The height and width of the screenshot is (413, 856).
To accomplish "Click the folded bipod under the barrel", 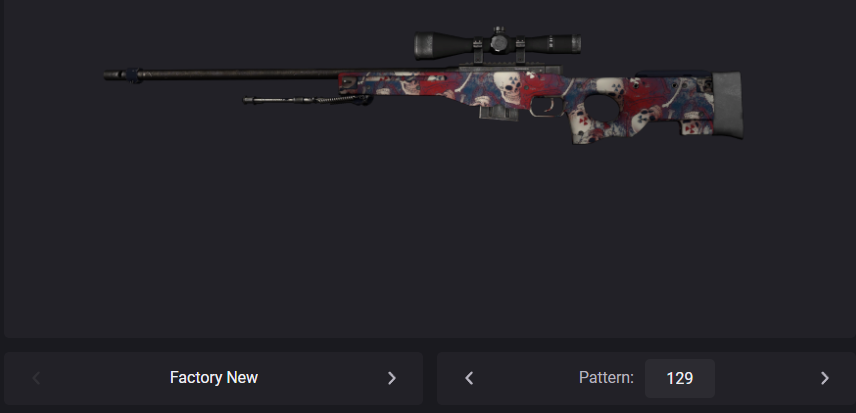I will click(x=307, y=100).
